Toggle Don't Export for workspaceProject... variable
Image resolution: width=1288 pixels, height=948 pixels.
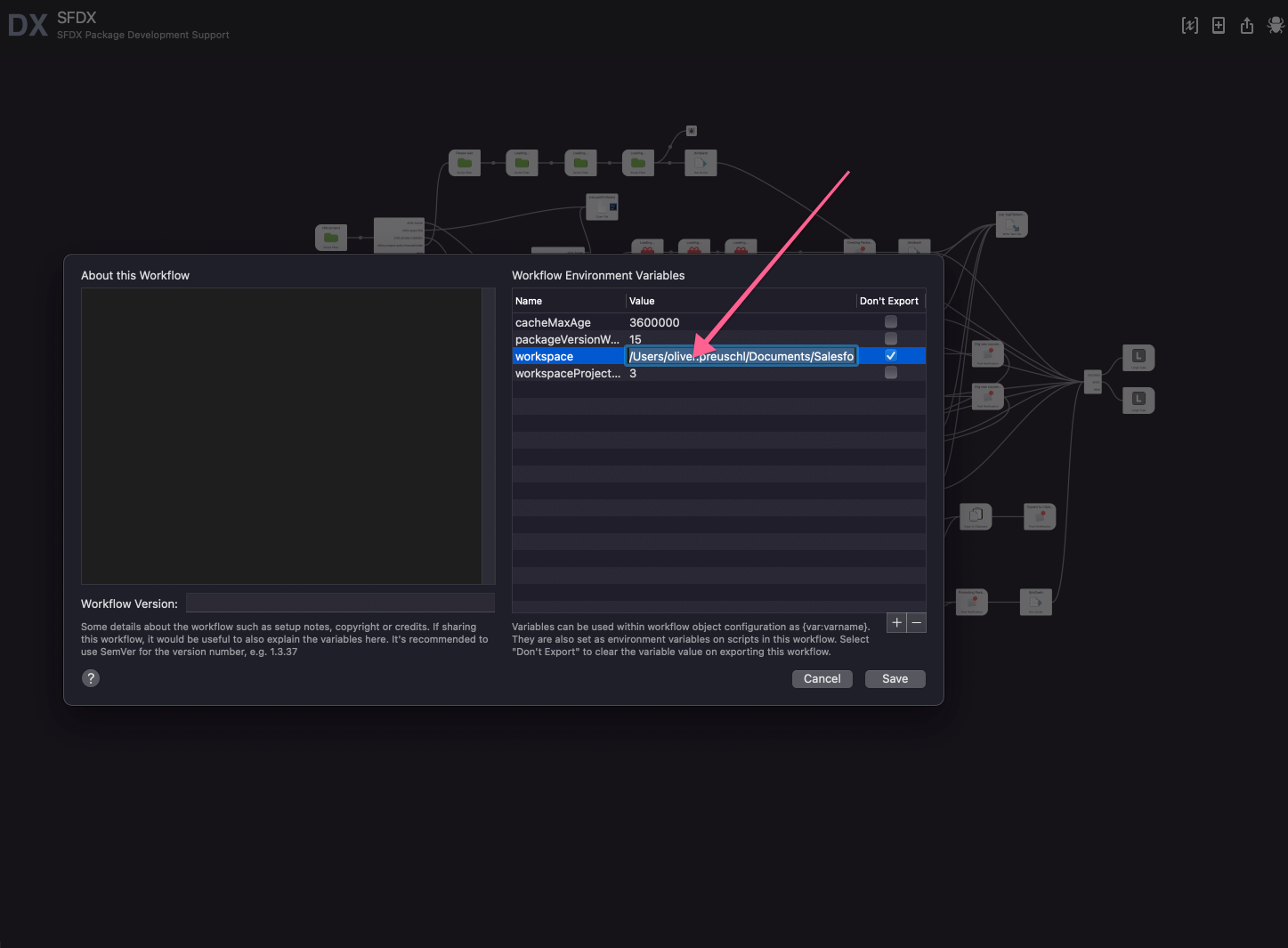(891, 373)
